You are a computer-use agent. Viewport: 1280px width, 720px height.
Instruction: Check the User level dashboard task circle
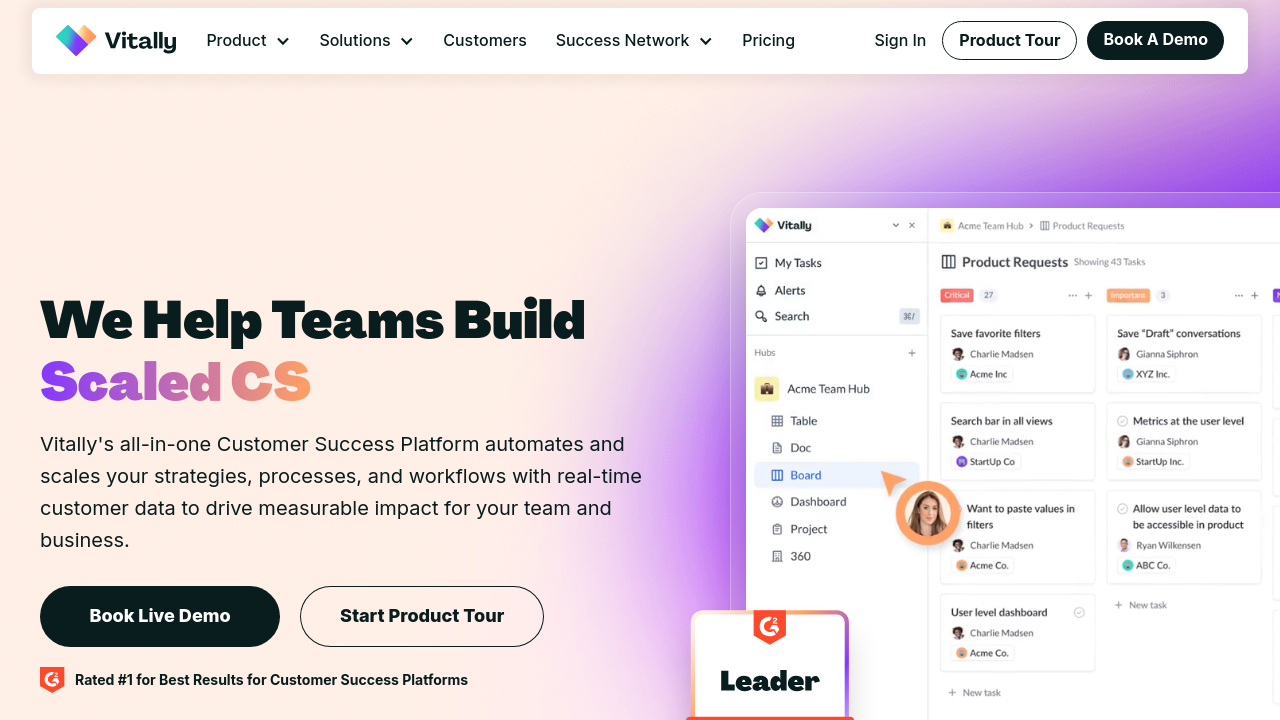(1079, 612)
